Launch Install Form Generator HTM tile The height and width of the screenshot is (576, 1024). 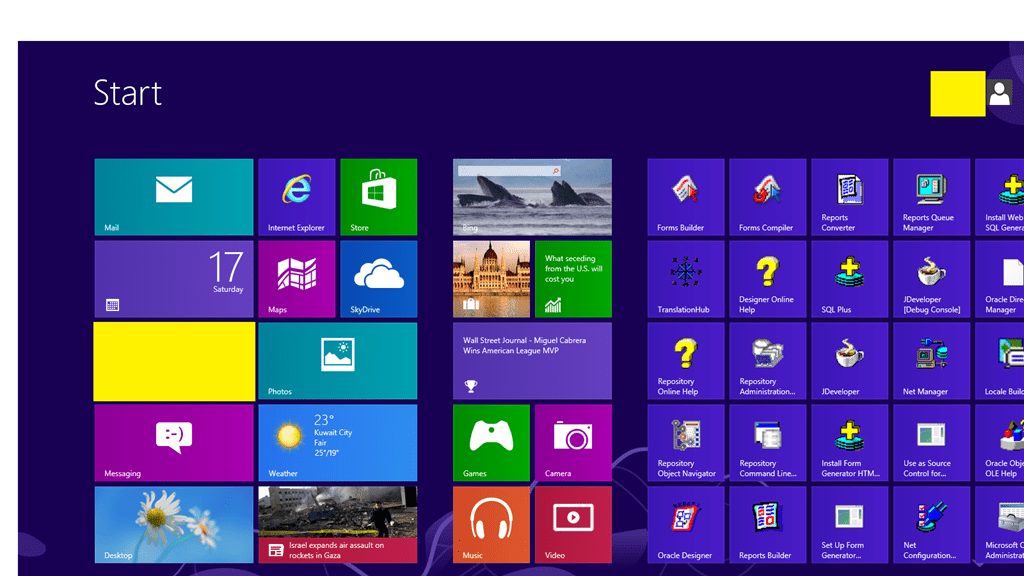[850, 443]
